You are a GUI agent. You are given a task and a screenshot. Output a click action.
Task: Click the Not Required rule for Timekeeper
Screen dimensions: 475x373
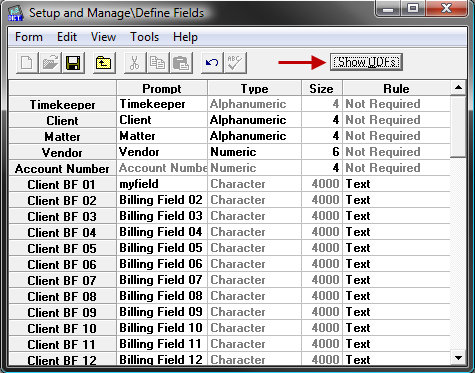(x=396, y=104)
